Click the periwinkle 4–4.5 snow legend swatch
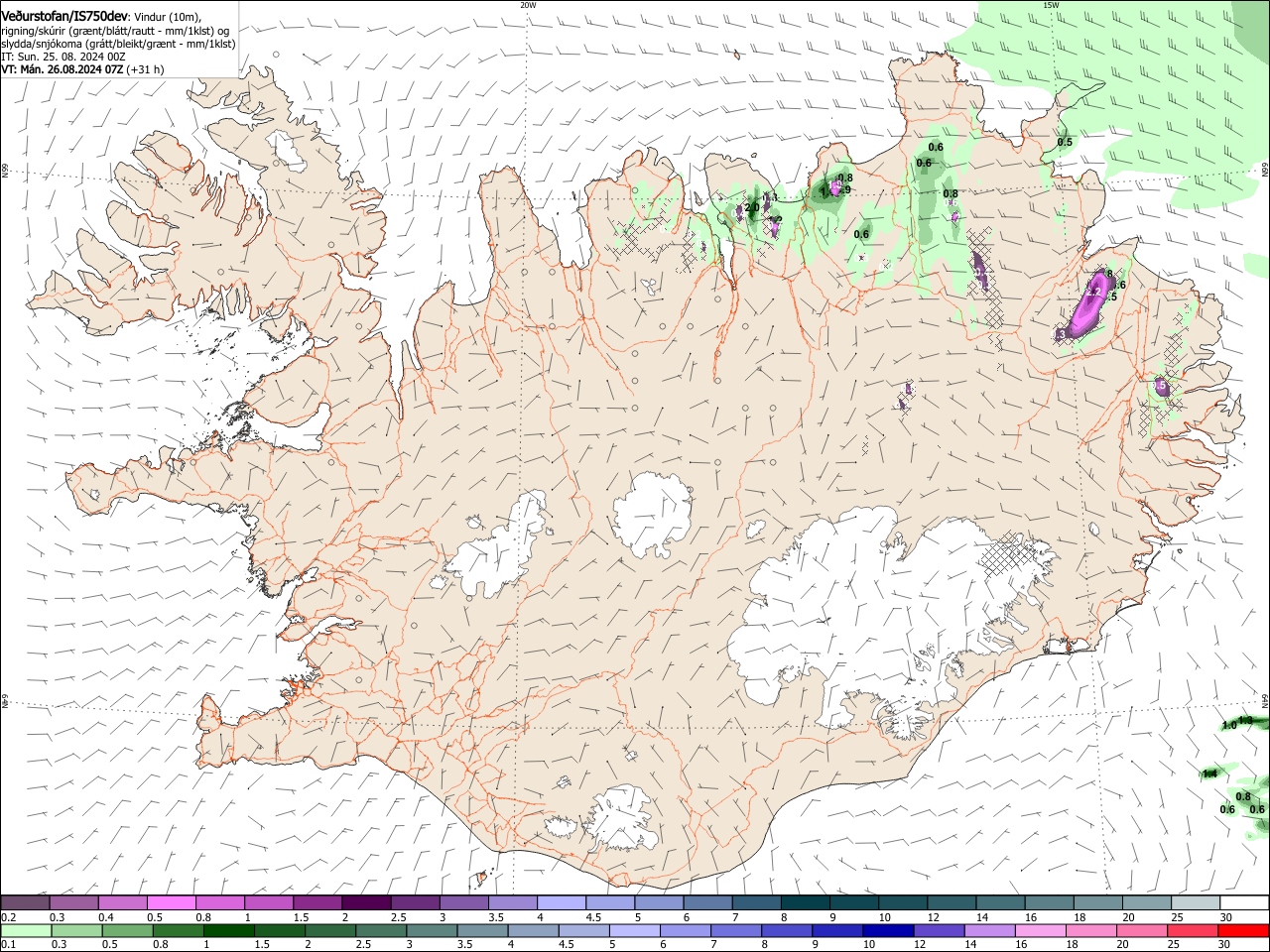The image size is (1270, 952). pyautogui.click(x=562, y=903)
